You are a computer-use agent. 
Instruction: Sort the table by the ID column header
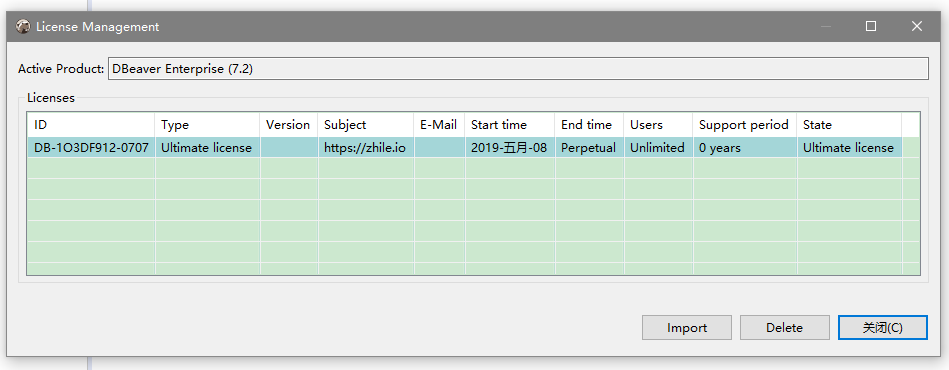pos(91,125)
